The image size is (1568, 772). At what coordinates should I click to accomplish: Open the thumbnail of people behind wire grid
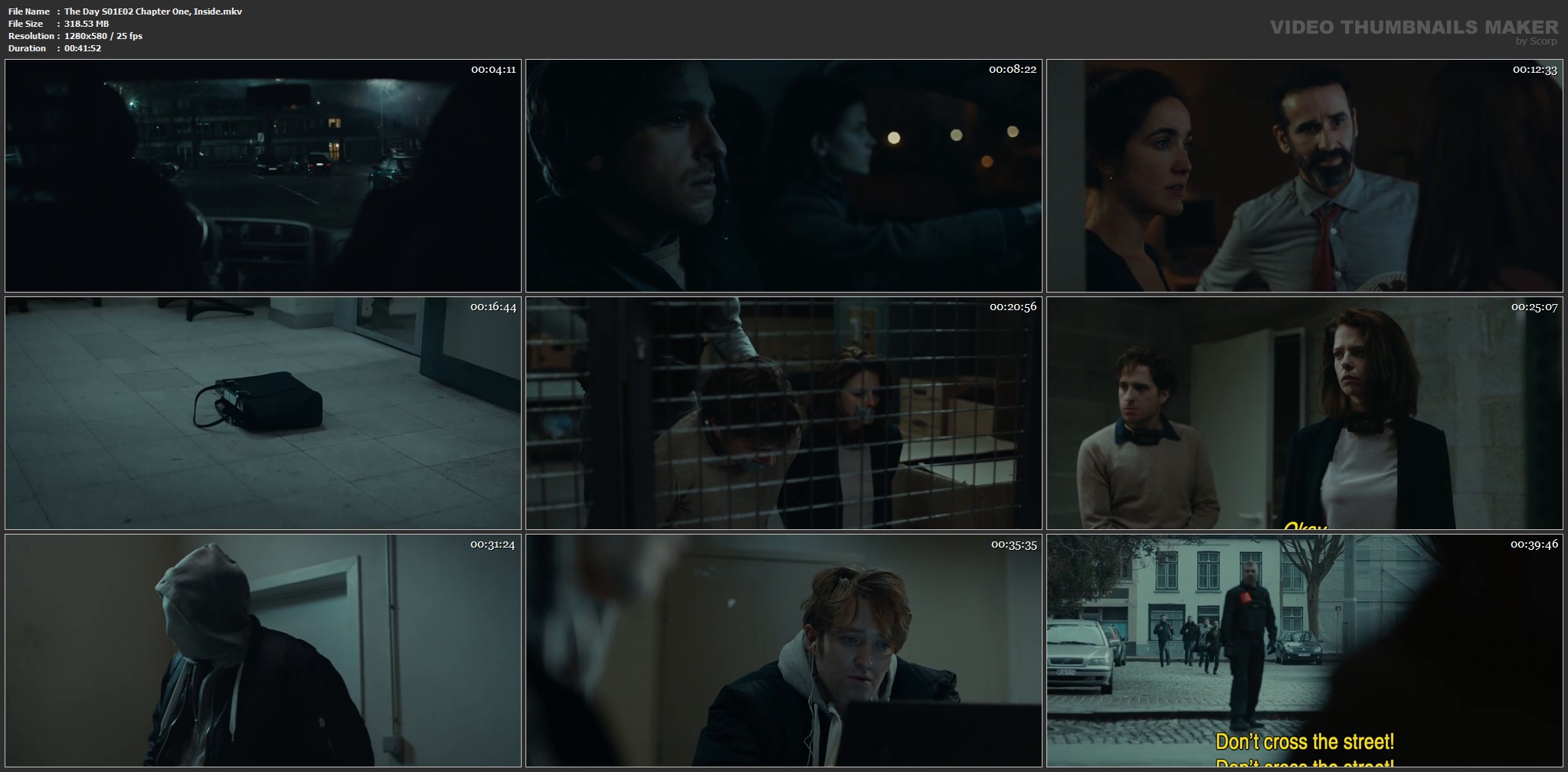[784, 414]
